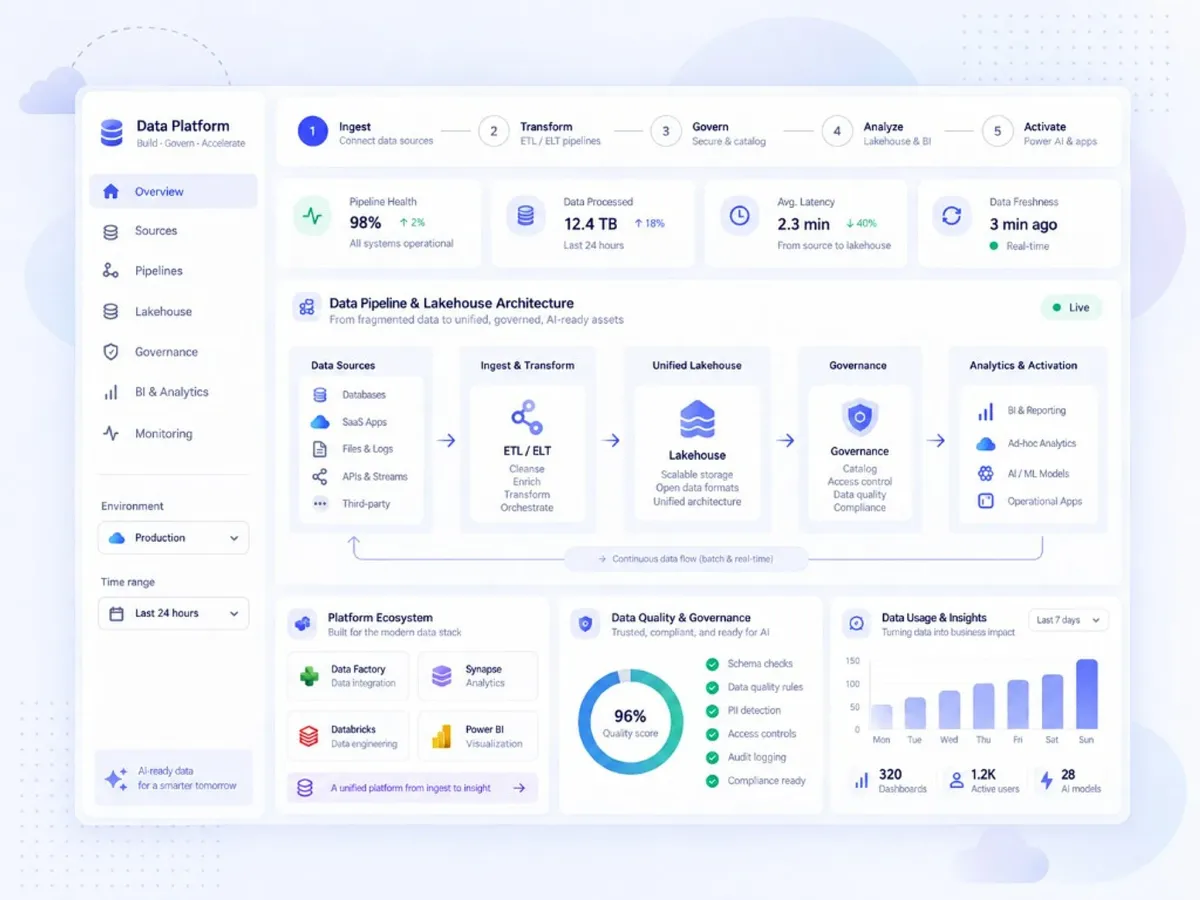This screenshot has height=900, width=1200.
Task: Select the ETL / ELT share-nodes icon
Action: tap(527, 416)
